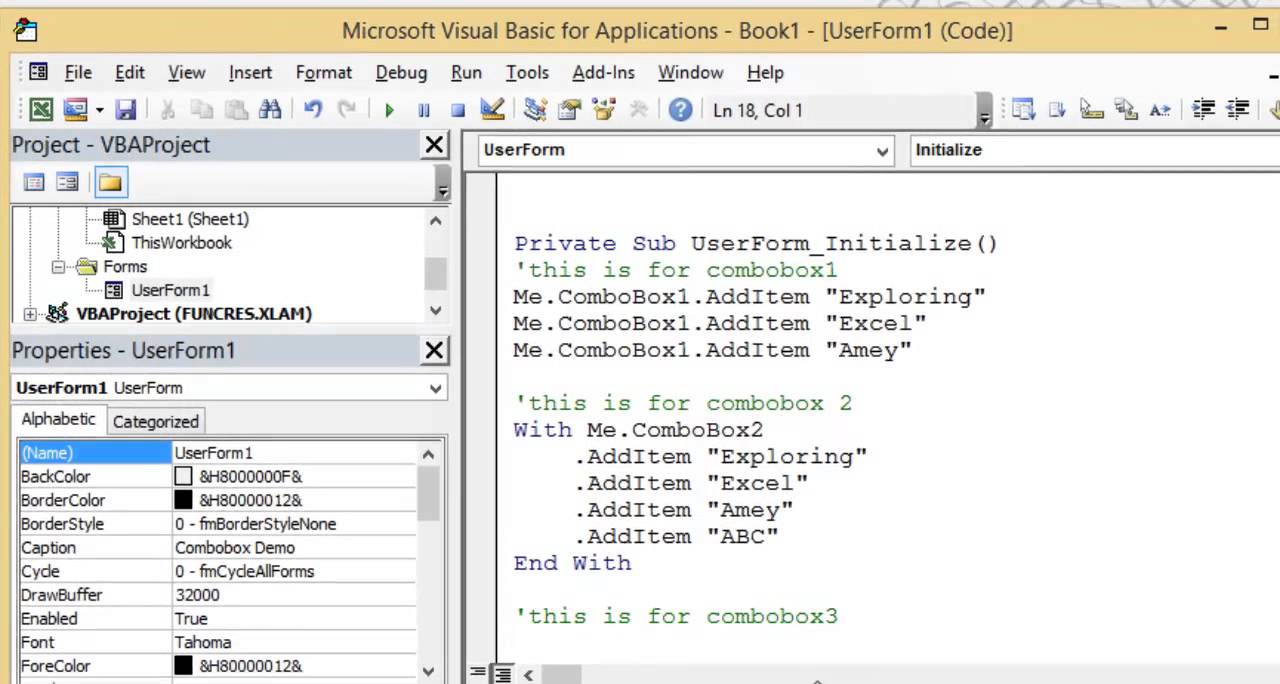Open the Edit menu
This screenshot has width=1280, height=684.
[129, 73]
